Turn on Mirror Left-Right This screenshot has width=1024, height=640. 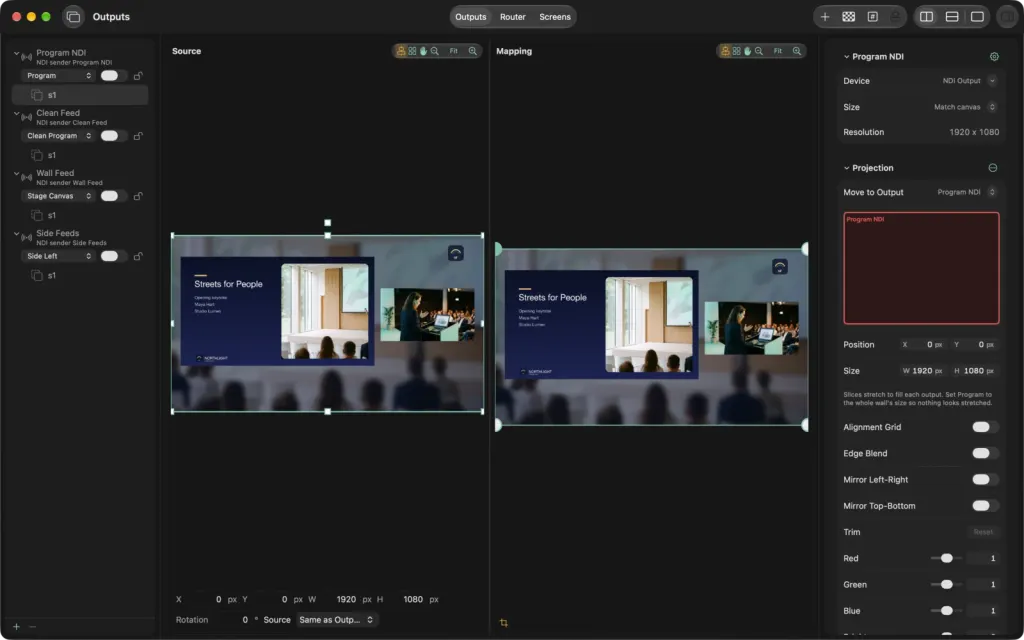tap(985, 479)
